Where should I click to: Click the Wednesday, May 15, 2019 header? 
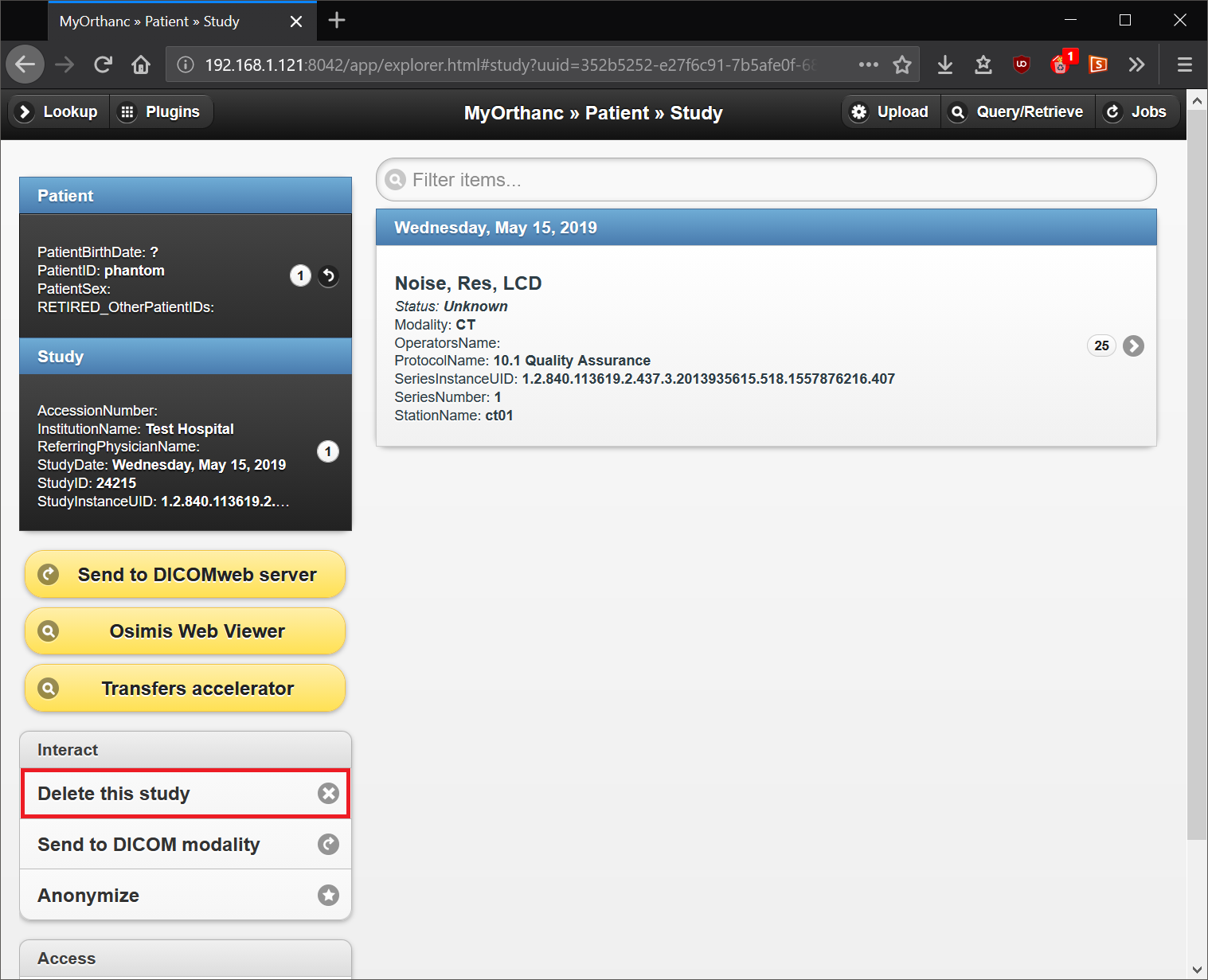[x=766, y=228]
